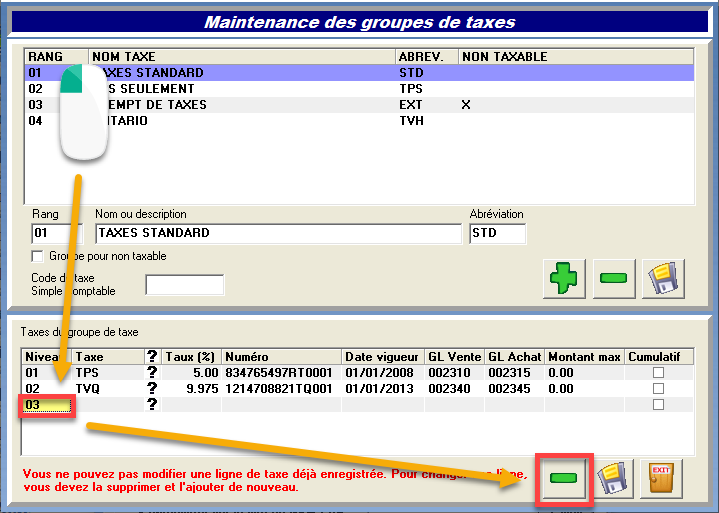The width and height of the screenshot is (719, 513).
Task: Click GL Vente cell 002340
Action: (x=454, y=388)
